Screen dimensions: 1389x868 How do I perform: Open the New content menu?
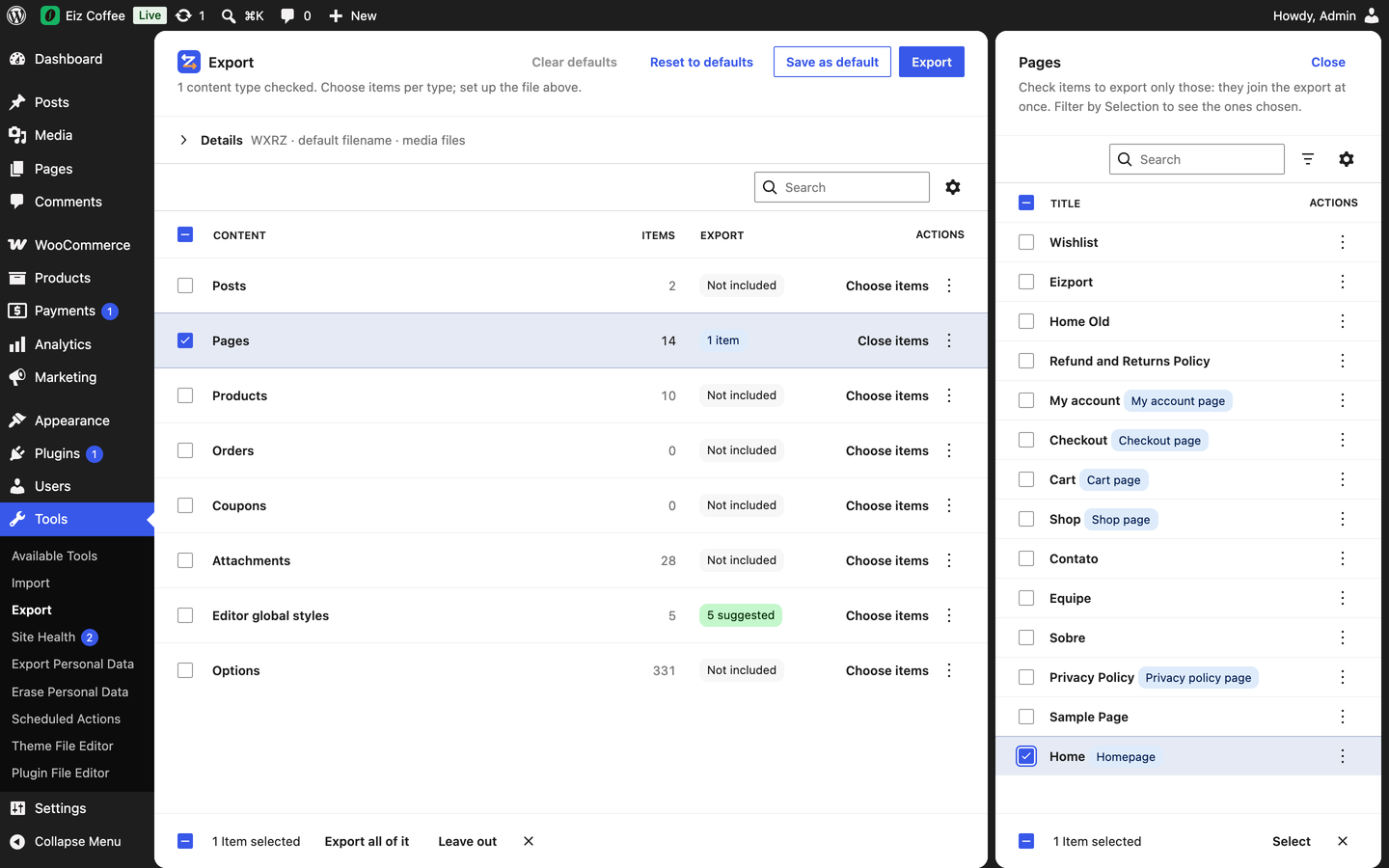[x=352, y=15]
